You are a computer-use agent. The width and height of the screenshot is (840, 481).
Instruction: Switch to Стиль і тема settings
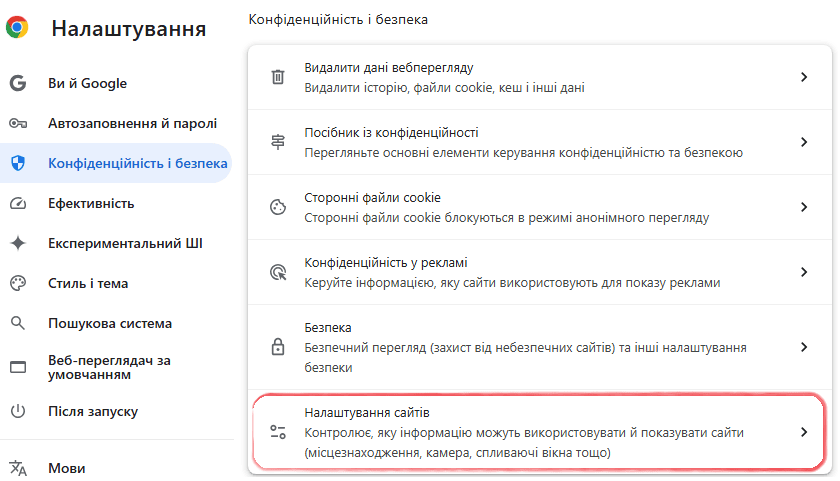pos(88,283)
